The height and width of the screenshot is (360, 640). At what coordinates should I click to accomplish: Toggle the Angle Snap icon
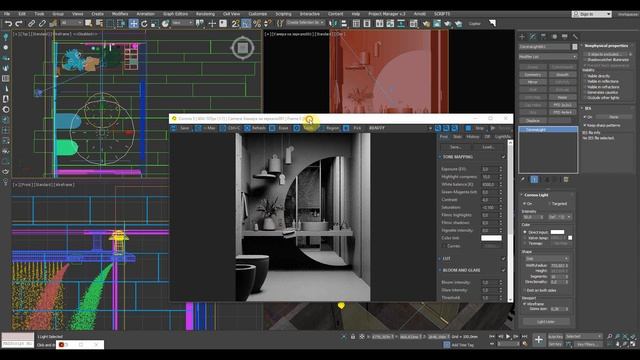coord(246,24)
